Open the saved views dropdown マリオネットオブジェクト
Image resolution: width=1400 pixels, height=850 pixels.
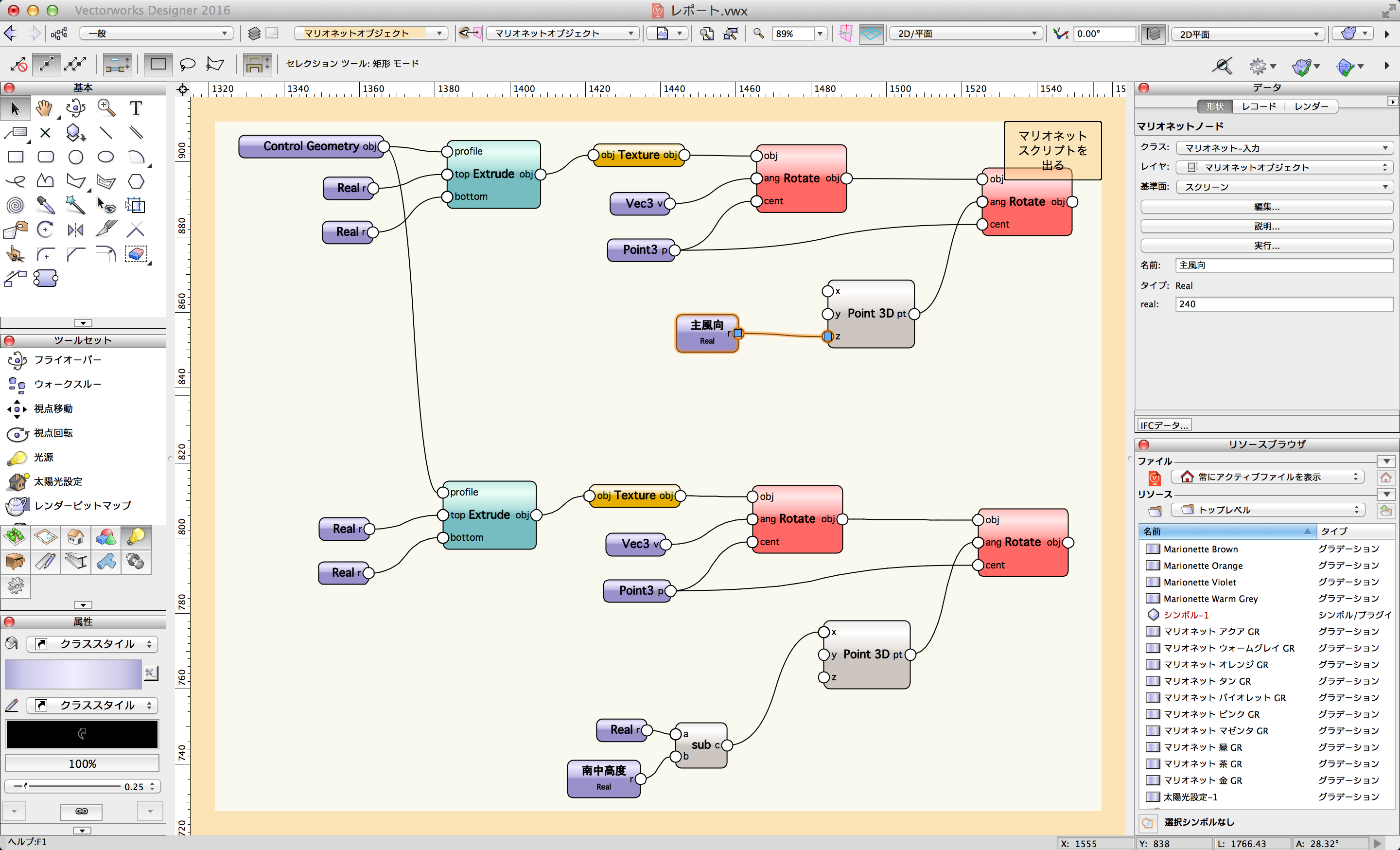tap(562, 34)
